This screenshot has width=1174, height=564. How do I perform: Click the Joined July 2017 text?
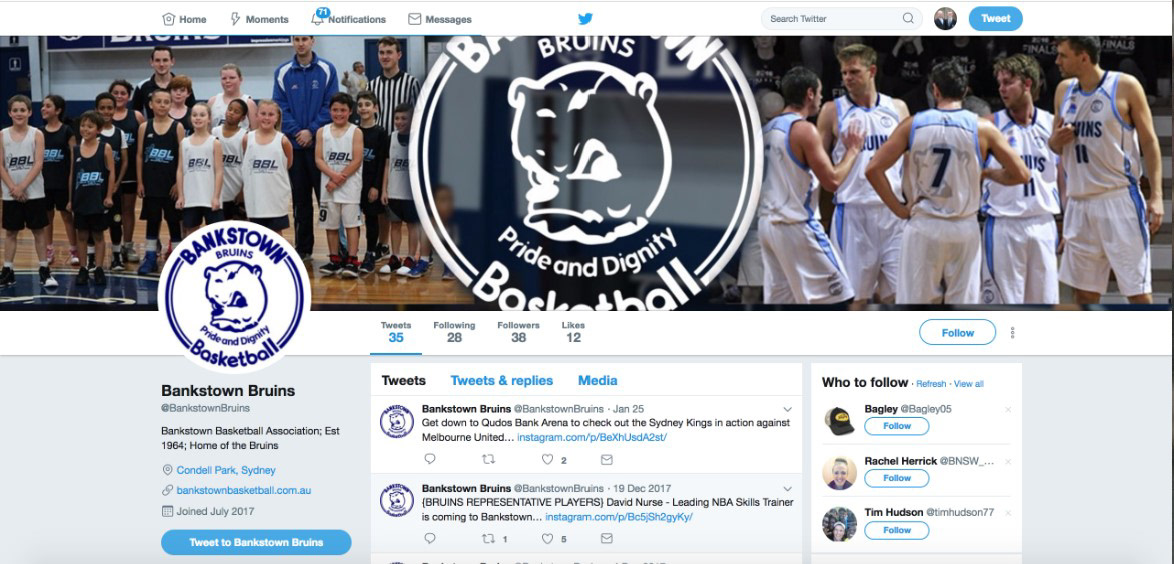(215, 512)
